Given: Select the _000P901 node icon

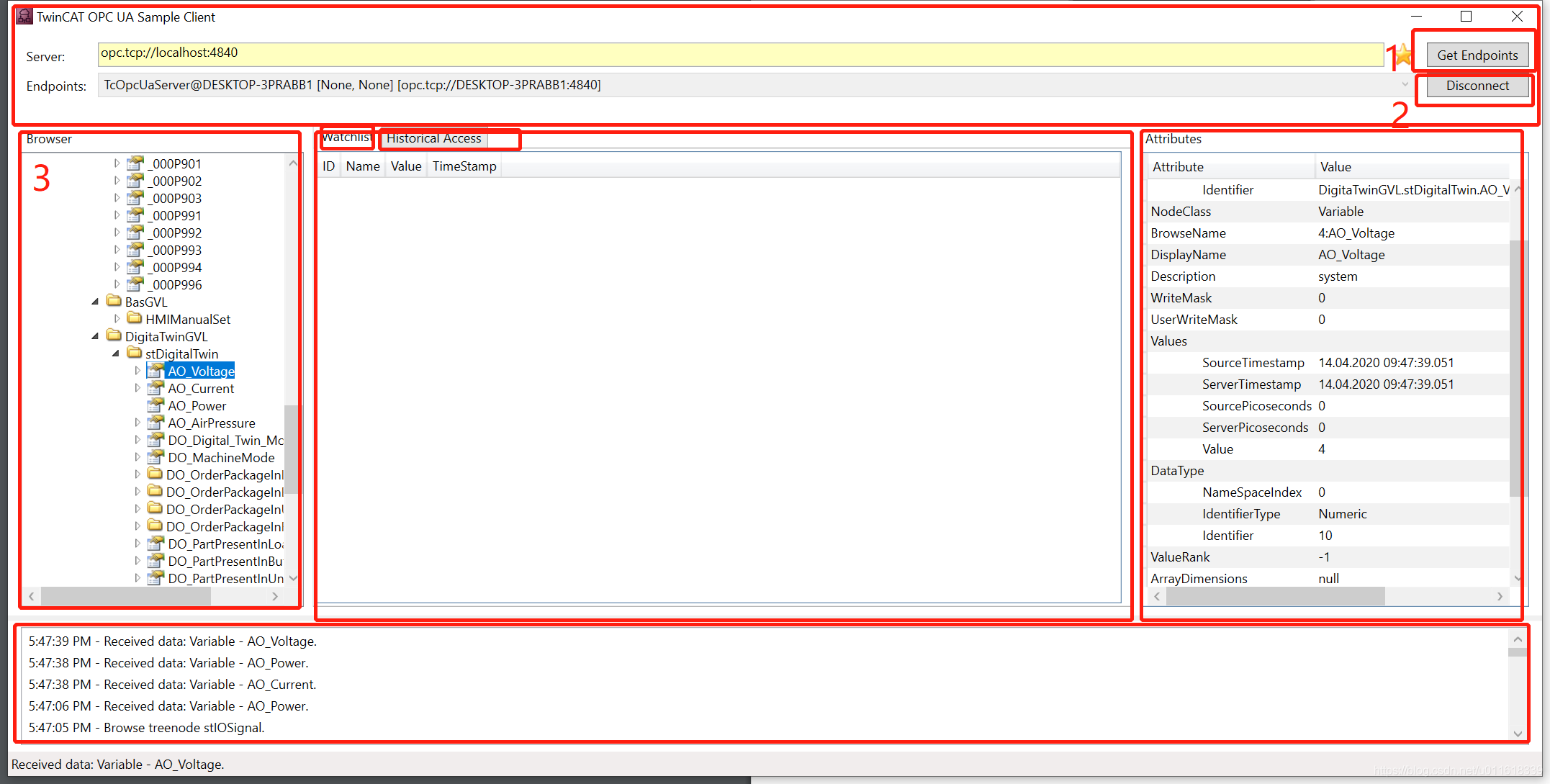Looking at the screenshot, I should pos(135,163).
